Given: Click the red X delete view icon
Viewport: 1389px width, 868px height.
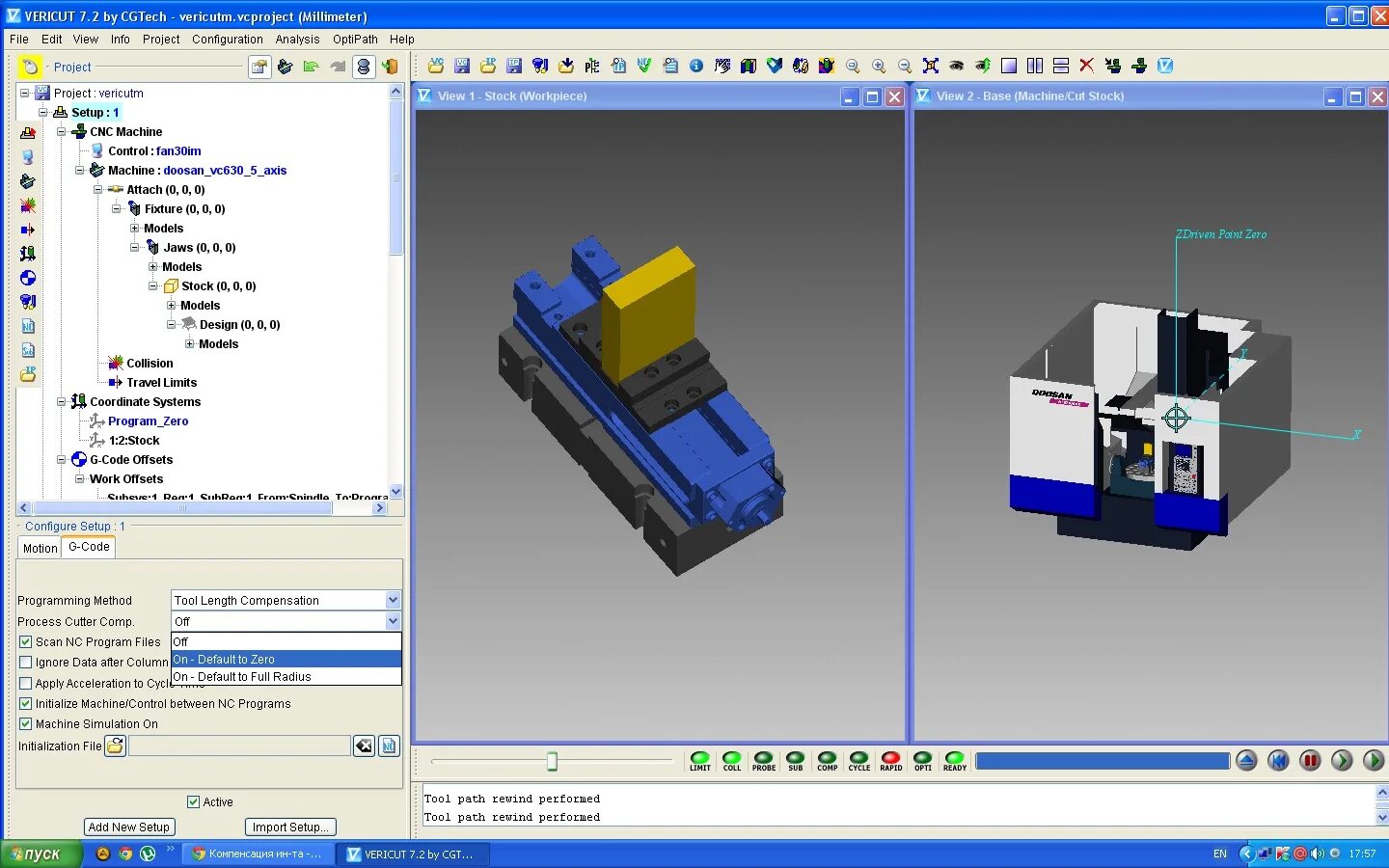Looking at the screenshot, I should pyautogui.click(x=1087, y=66).
